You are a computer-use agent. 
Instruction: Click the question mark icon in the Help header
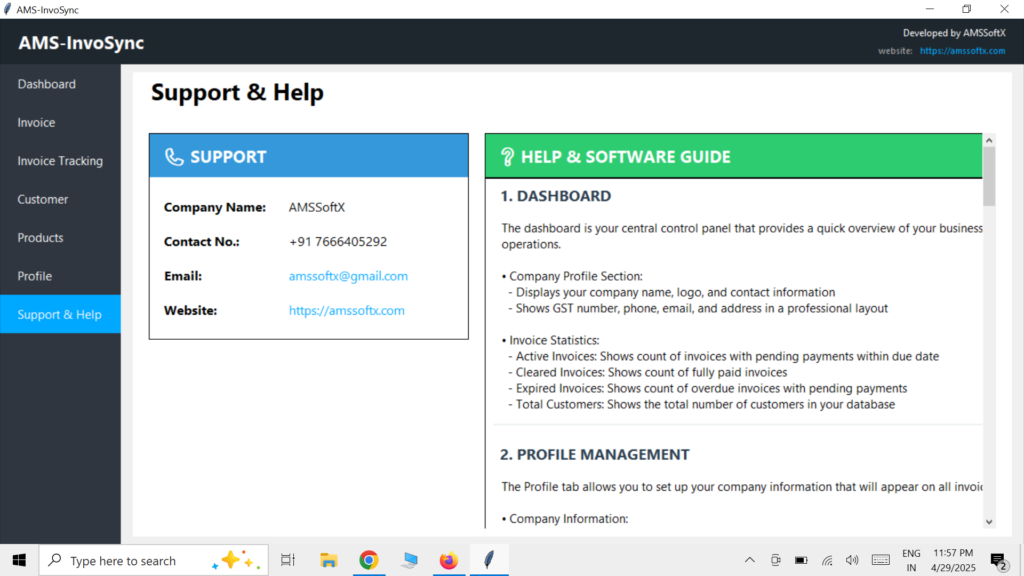(x=507, y=157)
